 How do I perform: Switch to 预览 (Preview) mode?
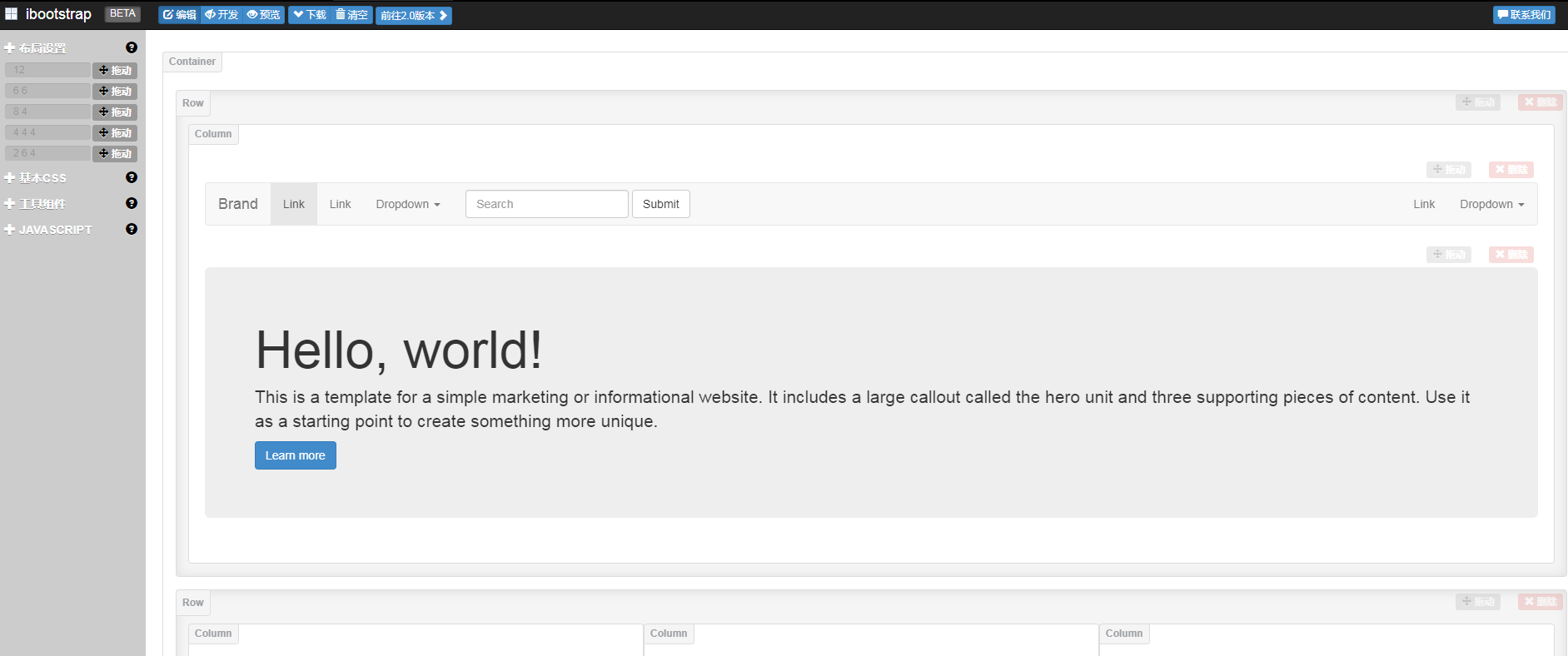(264, 15)
